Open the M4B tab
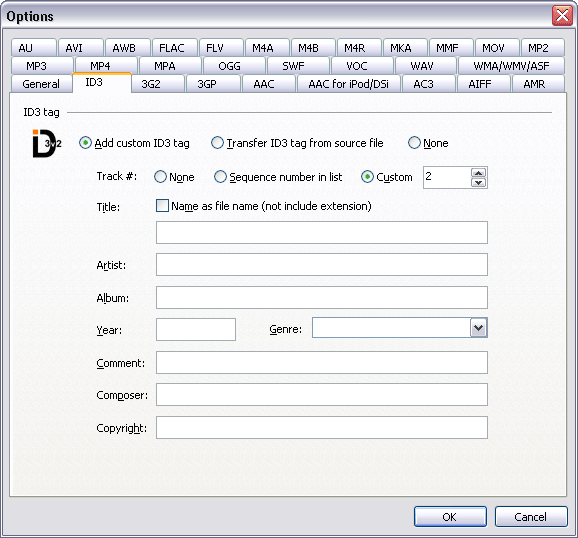Screen dimensions: 578x538 click(x=313, y=48)
